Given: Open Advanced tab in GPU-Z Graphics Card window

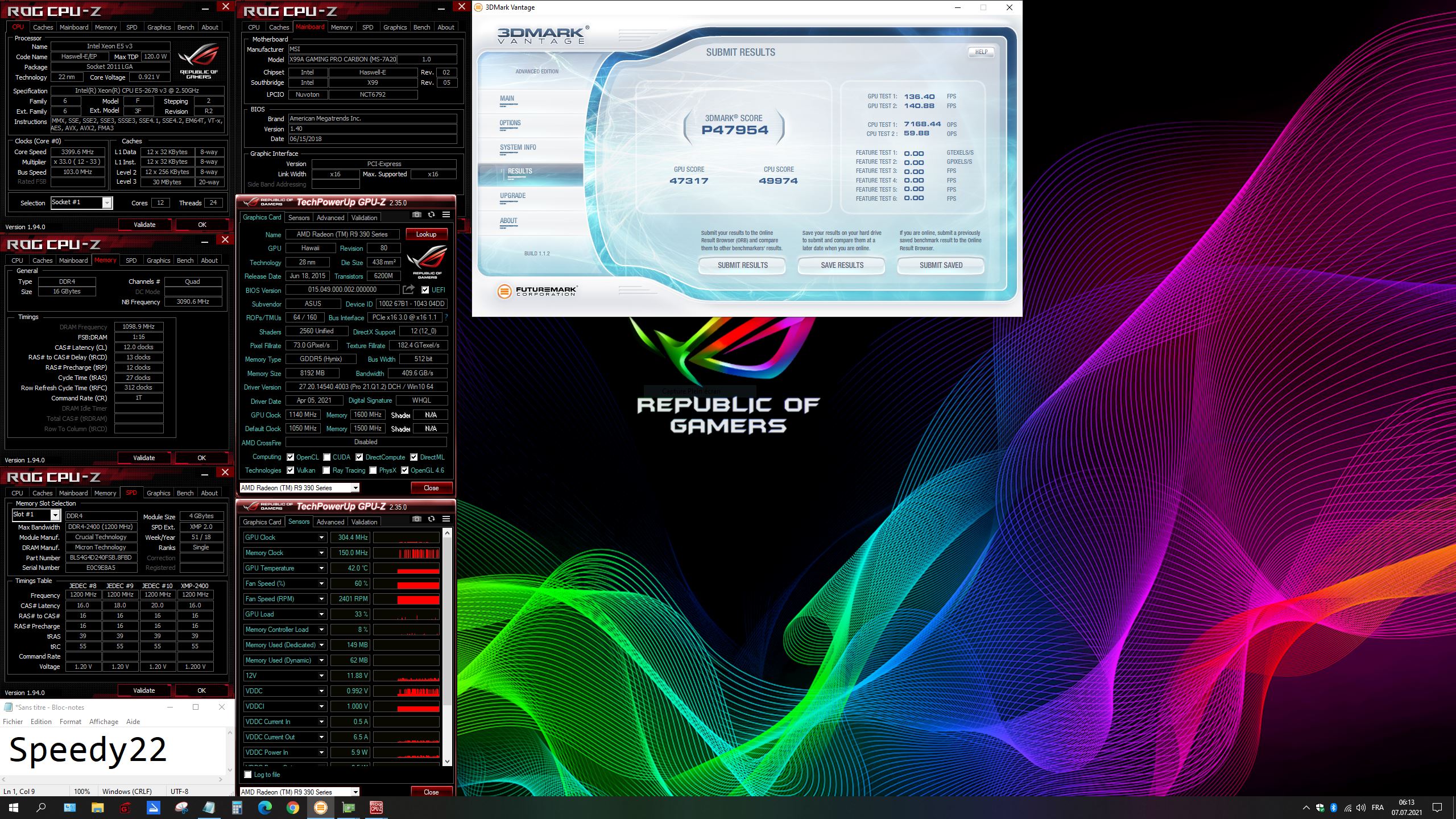Looking at the screenshot, I should click(x=330, y=218).
